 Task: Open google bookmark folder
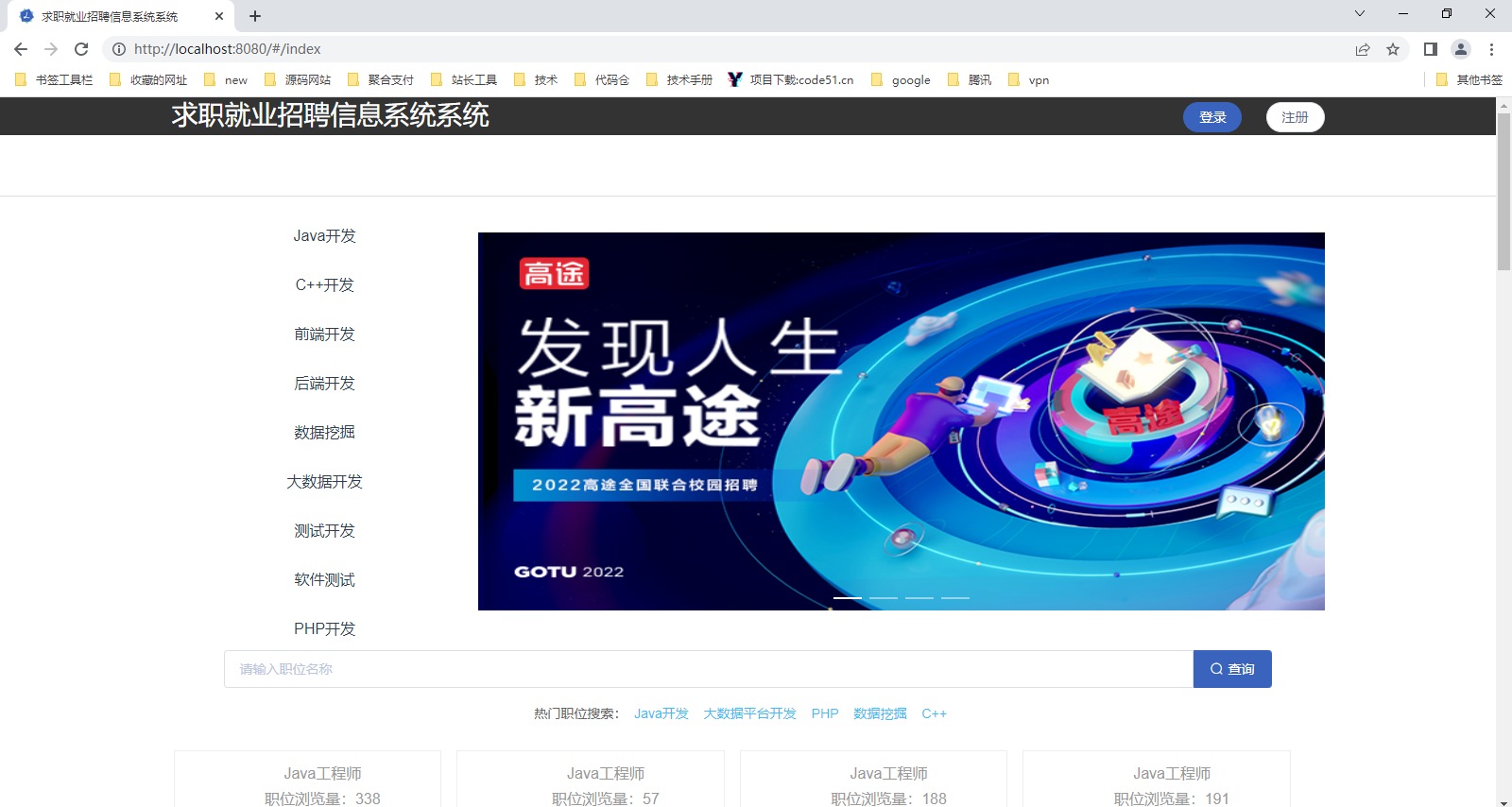[901, 80]
